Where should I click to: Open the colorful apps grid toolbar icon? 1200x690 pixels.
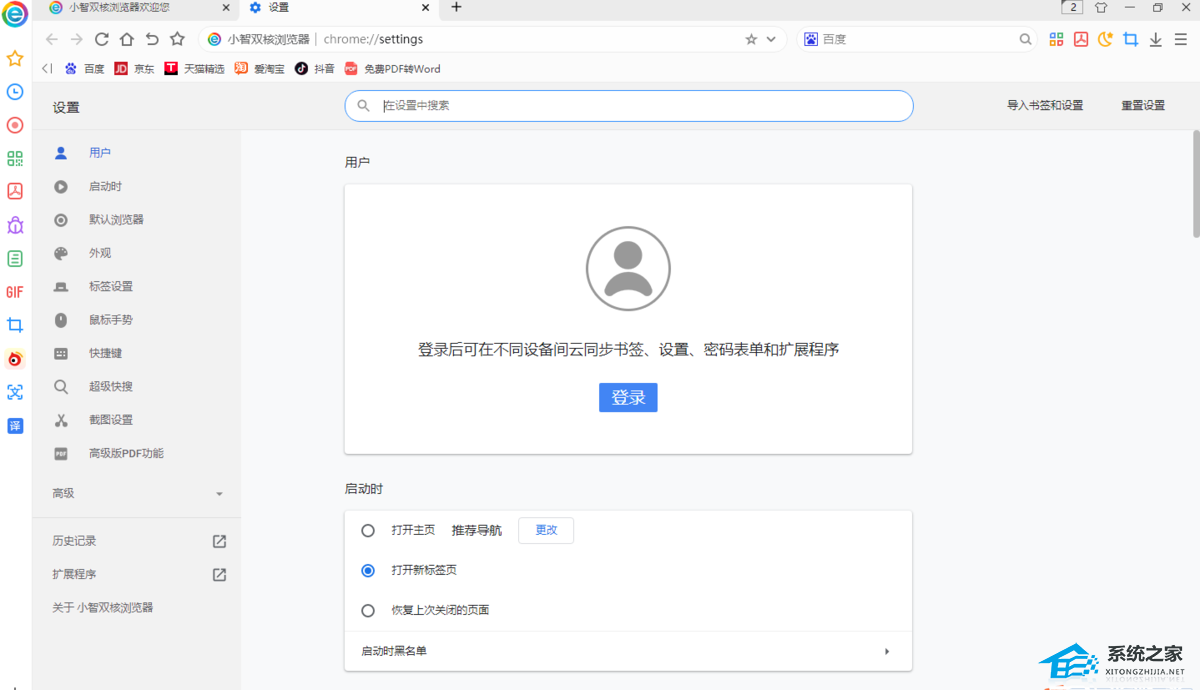pyautogui.click(x=1056, y=39)
